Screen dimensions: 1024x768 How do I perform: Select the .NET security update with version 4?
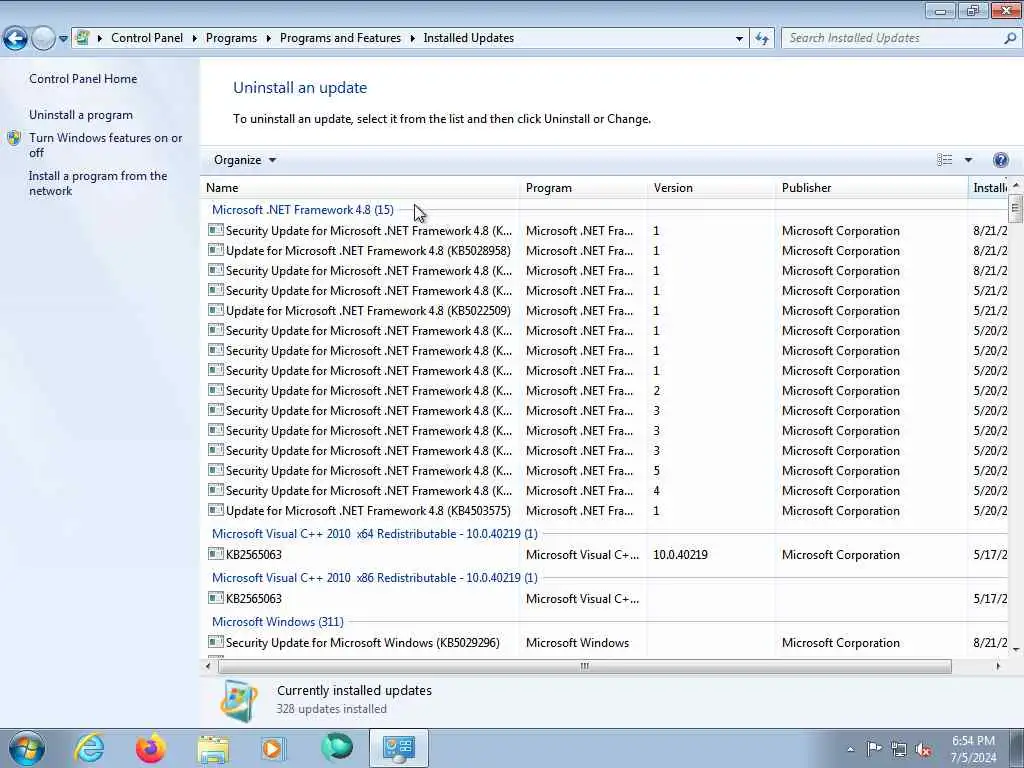369,491
